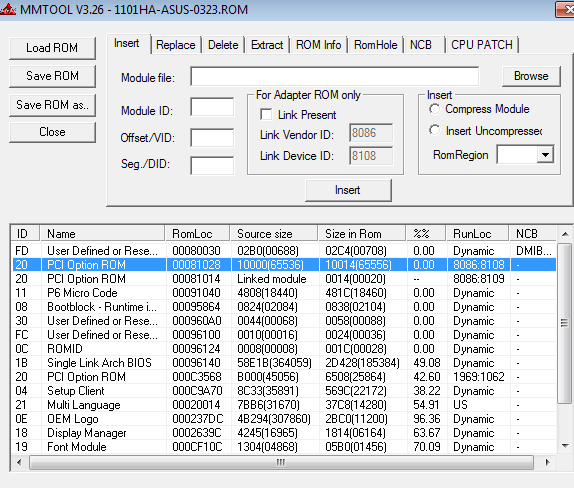The width and height of the screenshot is (574, 488).
Task: Open the RomRegion dropdown
Action: [x=545, y=154]
